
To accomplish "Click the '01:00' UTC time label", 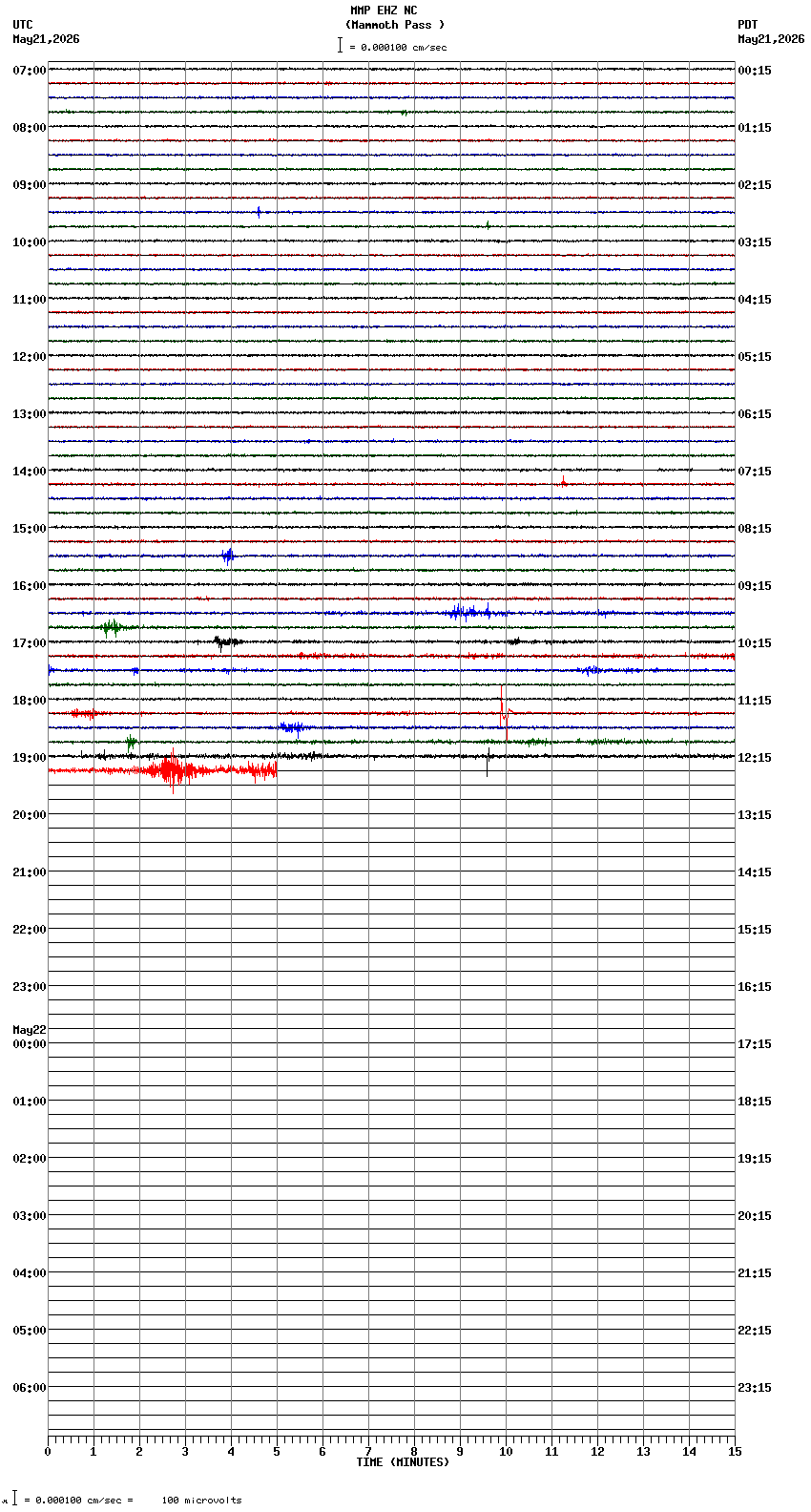I will pyautogui.click(x=30, y=1102).
